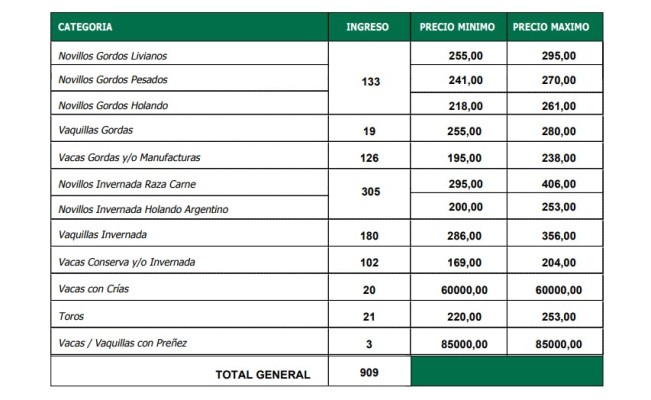Image resolution: width=651 pixels, height=400 pixels.
Task: Select Vacas / Vaquillas con Preñez label
Action: click(123, 343)
